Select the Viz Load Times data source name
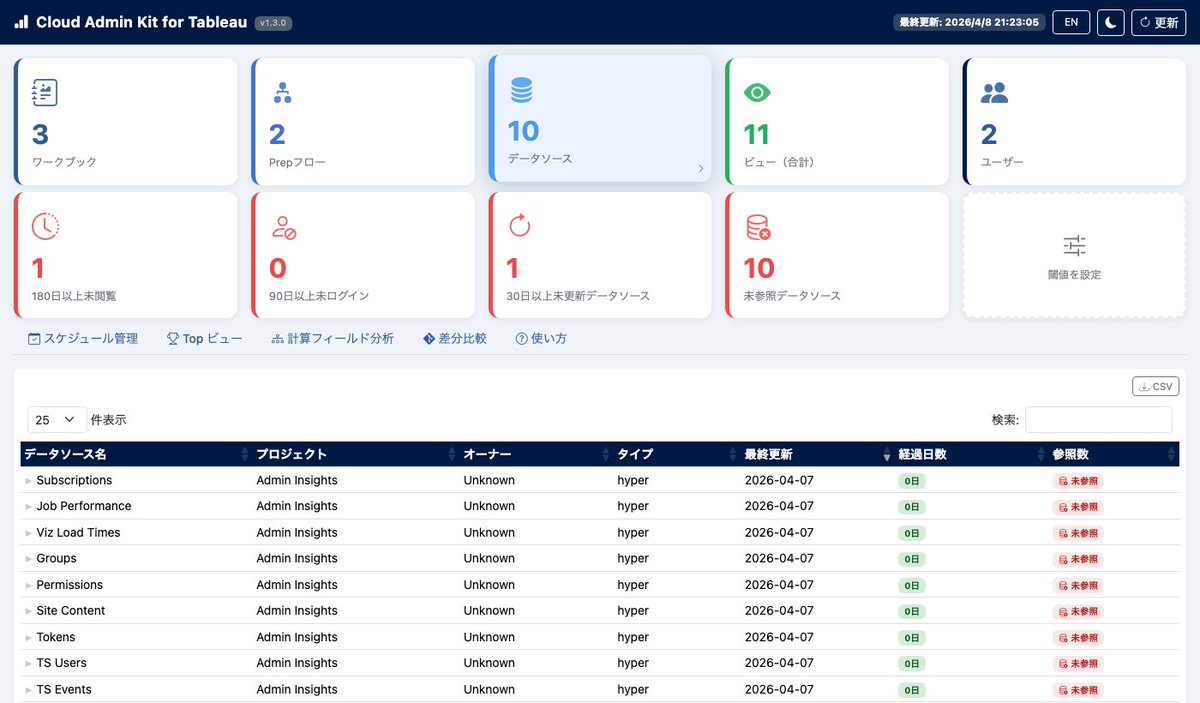Viewport: 1200px width, 703px height. (78, 533)
